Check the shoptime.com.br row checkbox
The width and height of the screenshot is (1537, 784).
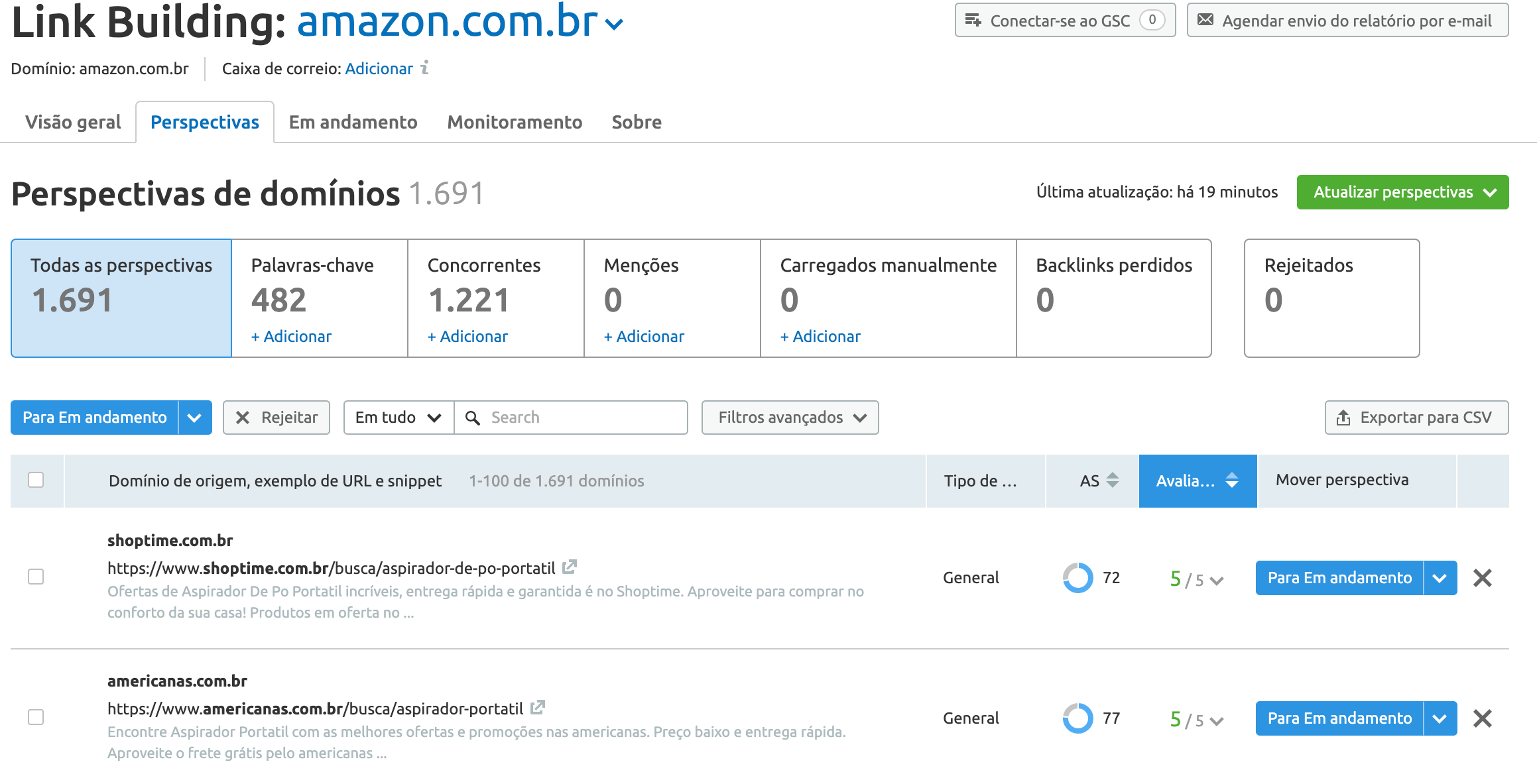click(x=36, y=577)
